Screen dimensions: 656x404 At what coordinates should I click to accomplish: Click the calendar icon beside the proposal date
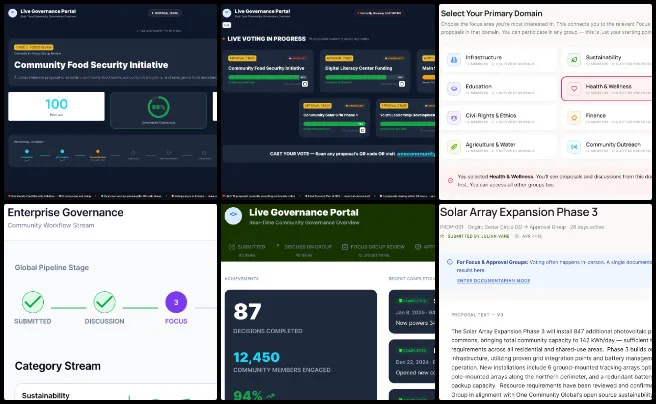coord(517,236)
